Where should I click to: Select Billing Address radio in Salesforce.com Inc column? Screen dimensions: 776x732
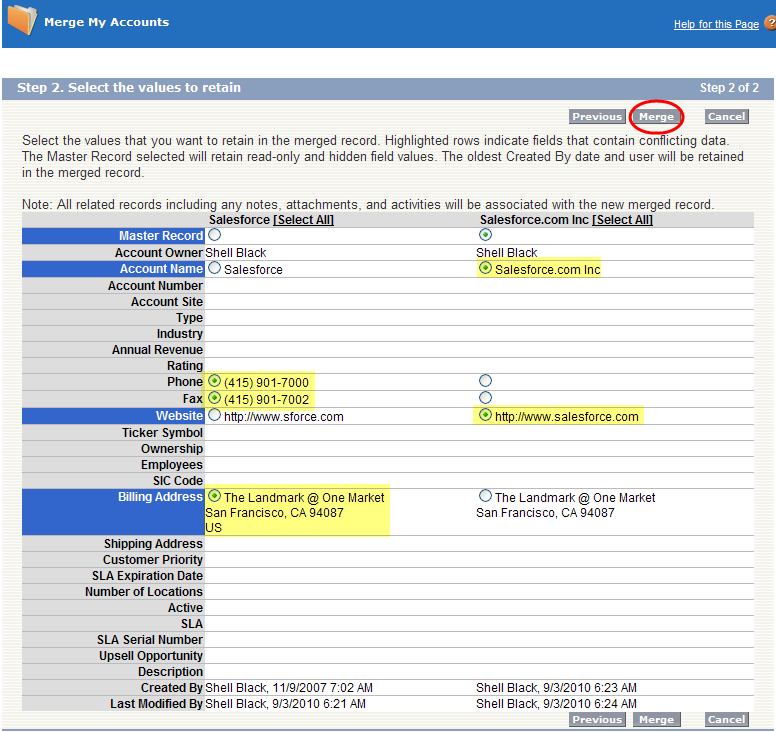click(485, 496)
